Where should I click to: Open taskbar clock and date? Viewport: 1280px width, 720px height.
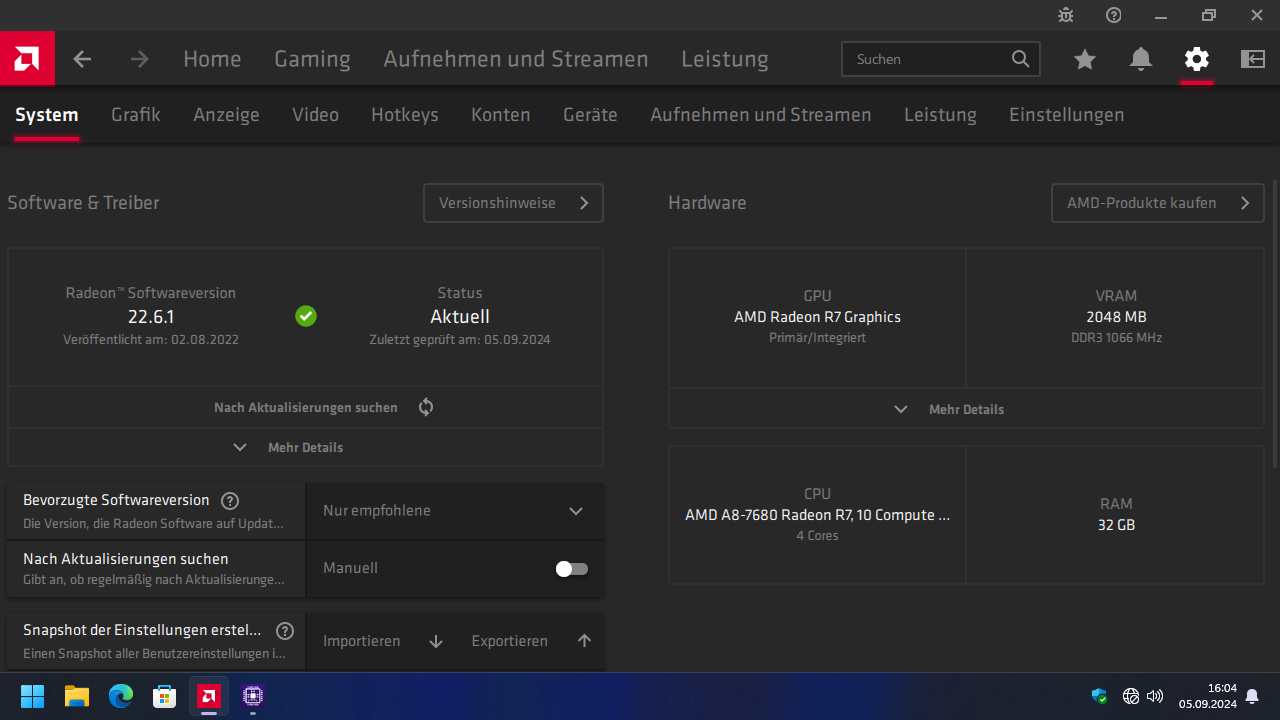click(1207, 696)
